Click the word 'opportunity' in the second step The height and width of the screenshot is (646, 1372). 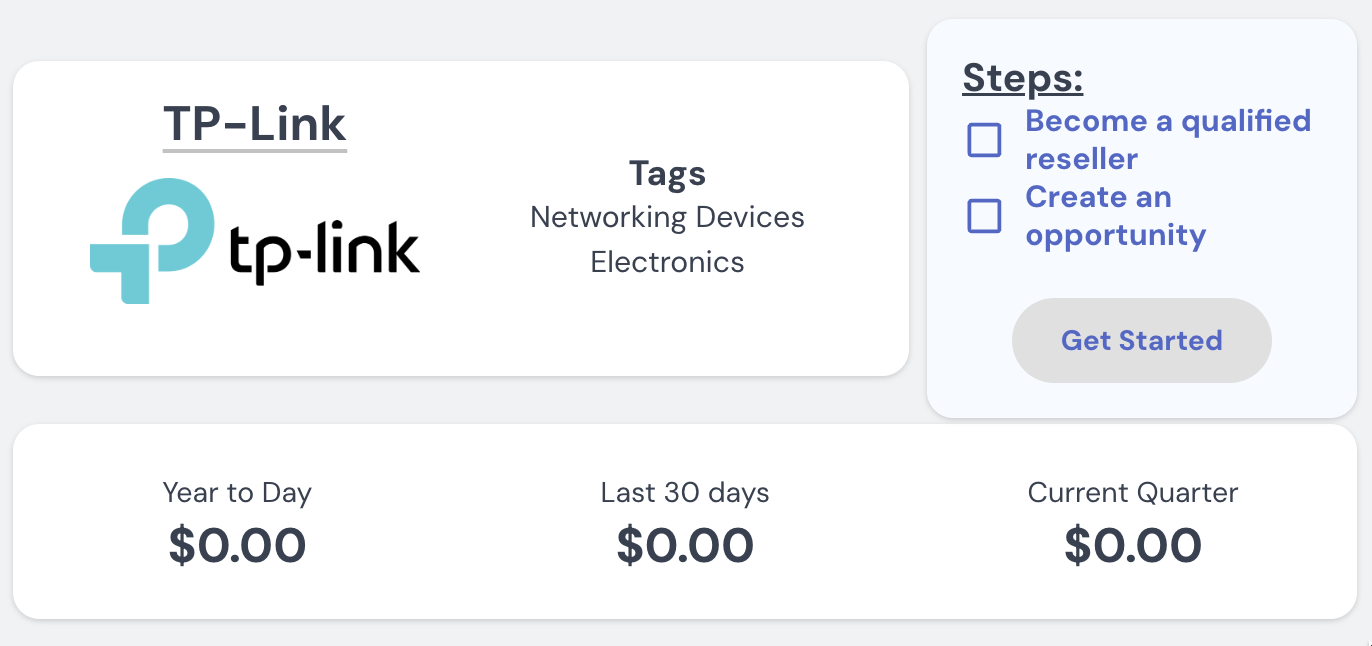click(x=1115, y=236)
